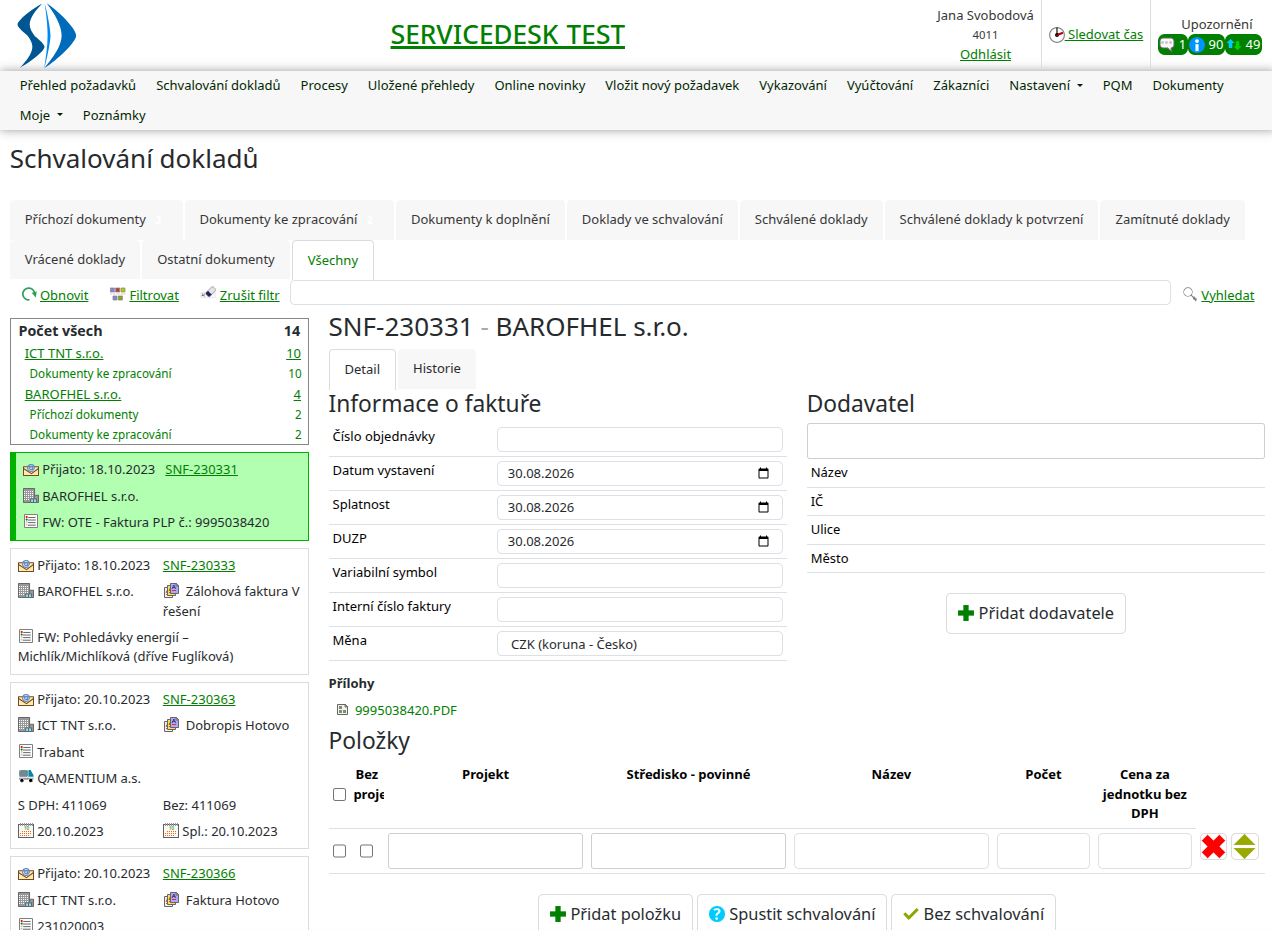Open the 9995038420.PDF attachment link
Screen dimensions: 1272x930
pos(406,711)
